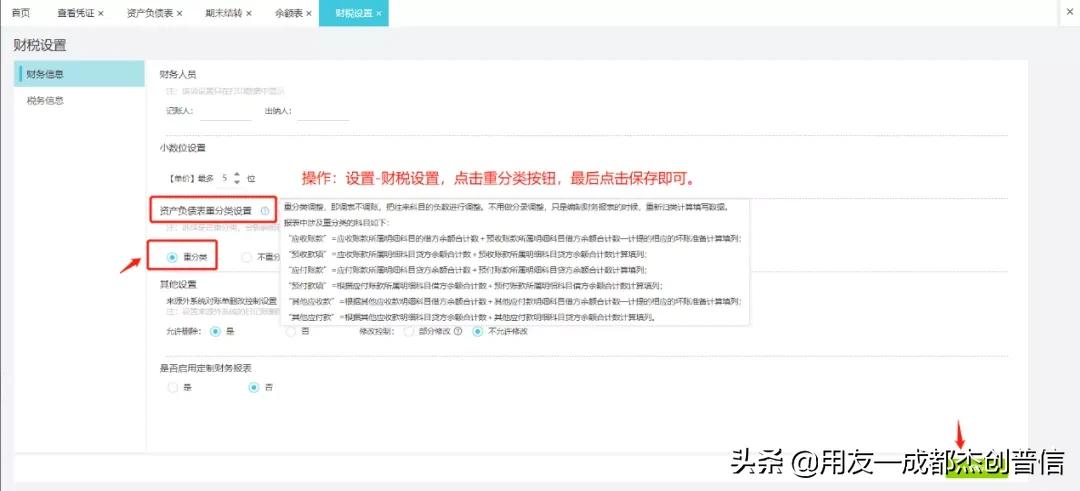This screenshot has height=491, width=1080.
Task: Click the 单价 decimal digits value field
Action: (x=225, y=178)
